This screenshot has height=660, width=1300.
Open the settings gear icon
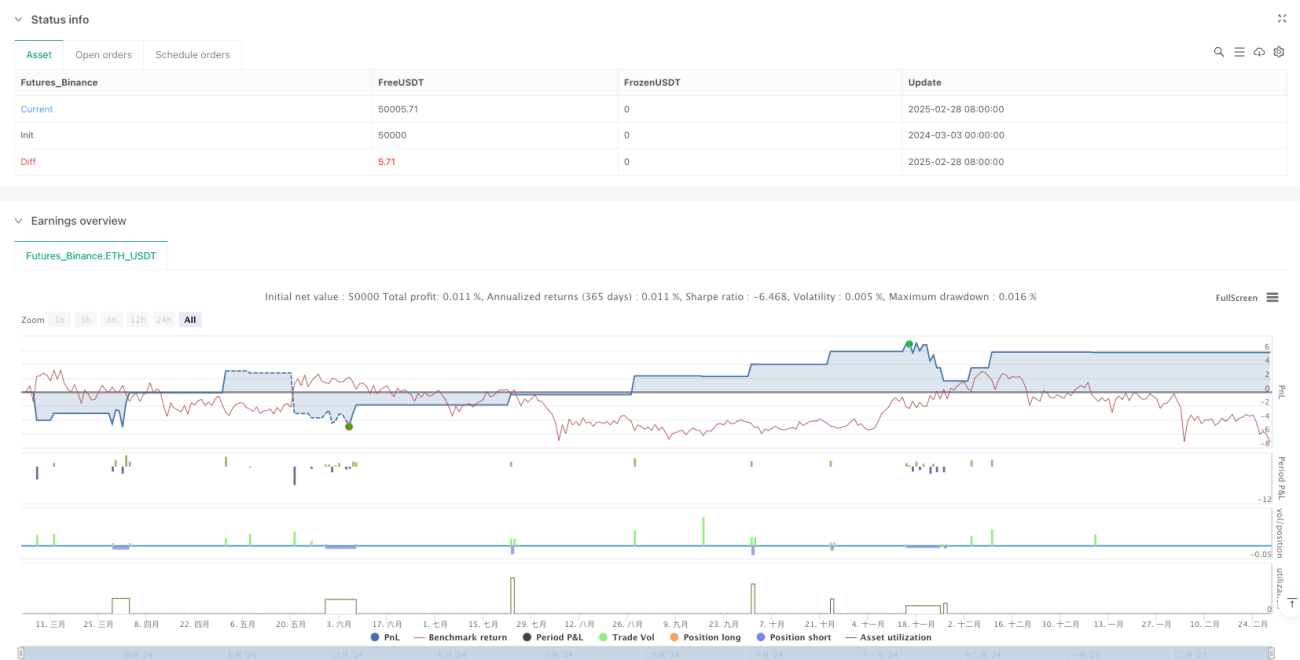click(x=1278, y=52)
